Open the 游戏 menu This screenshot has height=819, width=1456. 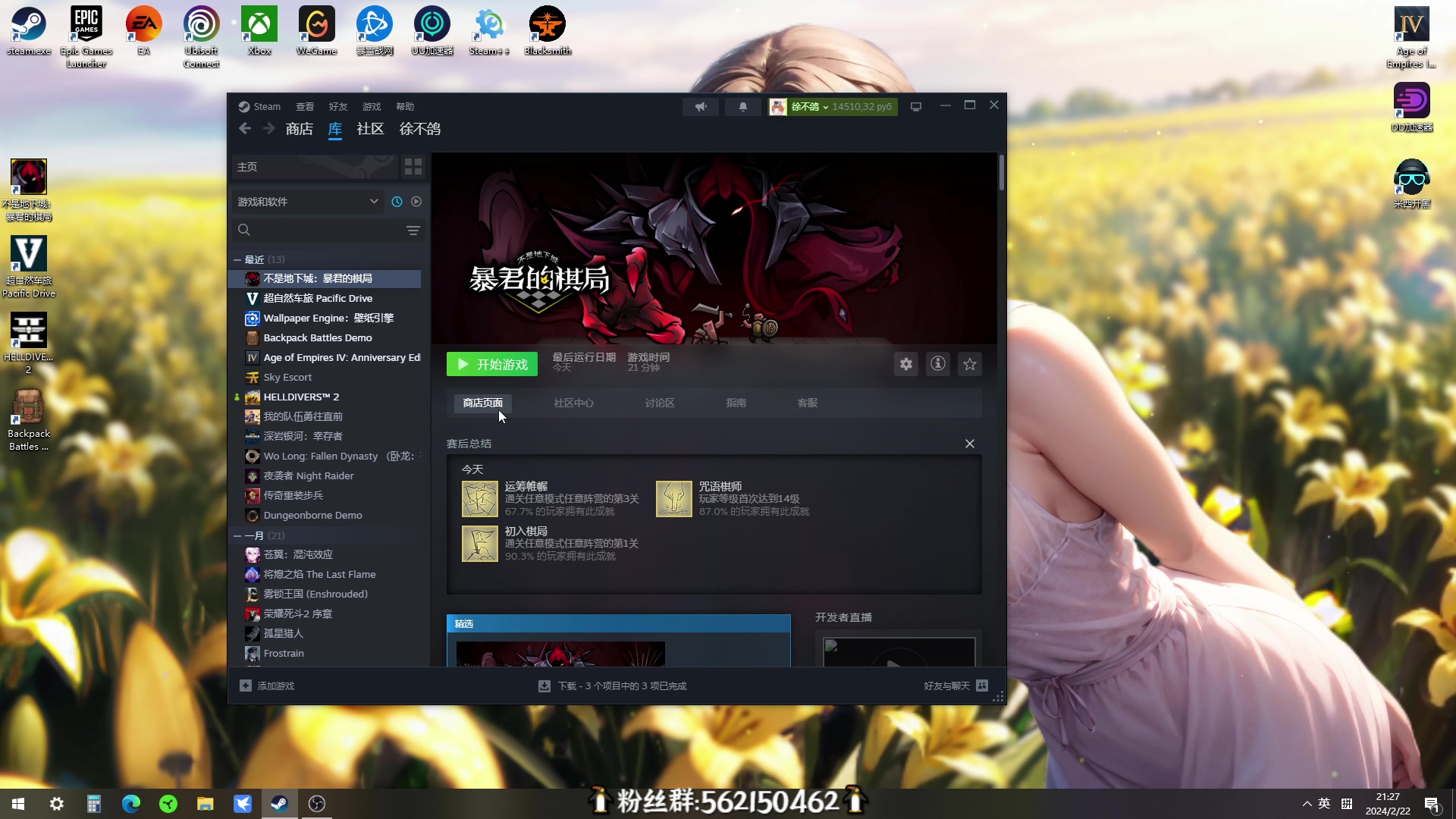372,107
